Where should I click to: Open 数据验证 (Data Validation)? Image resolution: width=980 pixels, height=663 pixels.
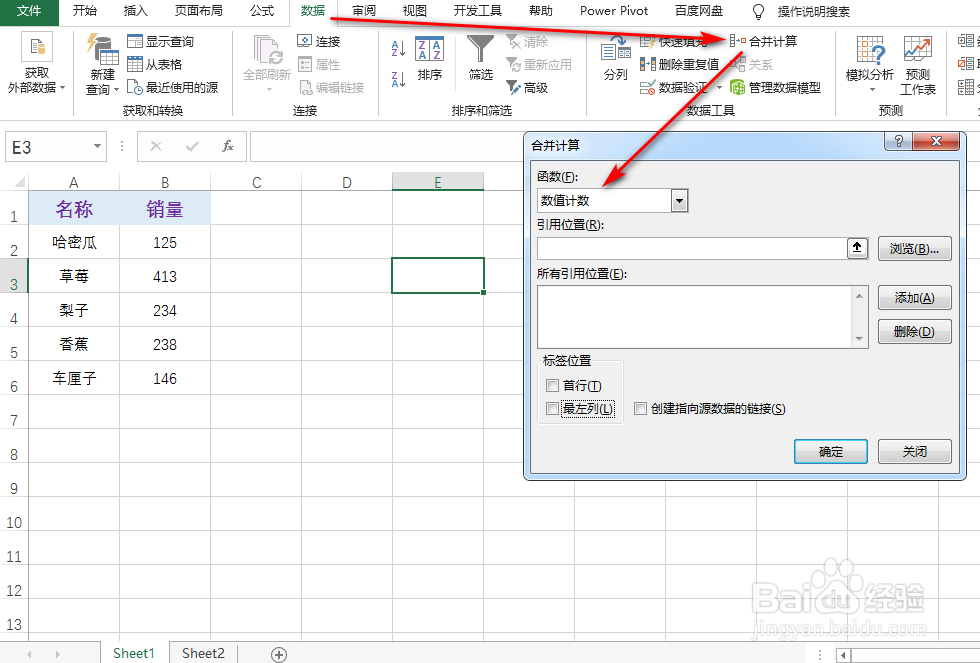(647, 87)
